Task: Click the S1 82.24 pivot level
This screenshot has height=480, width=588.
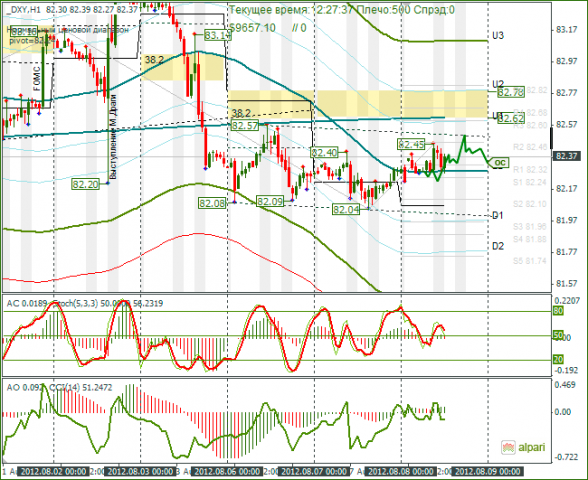Action: pyautogui.click(x=530, y=182)
